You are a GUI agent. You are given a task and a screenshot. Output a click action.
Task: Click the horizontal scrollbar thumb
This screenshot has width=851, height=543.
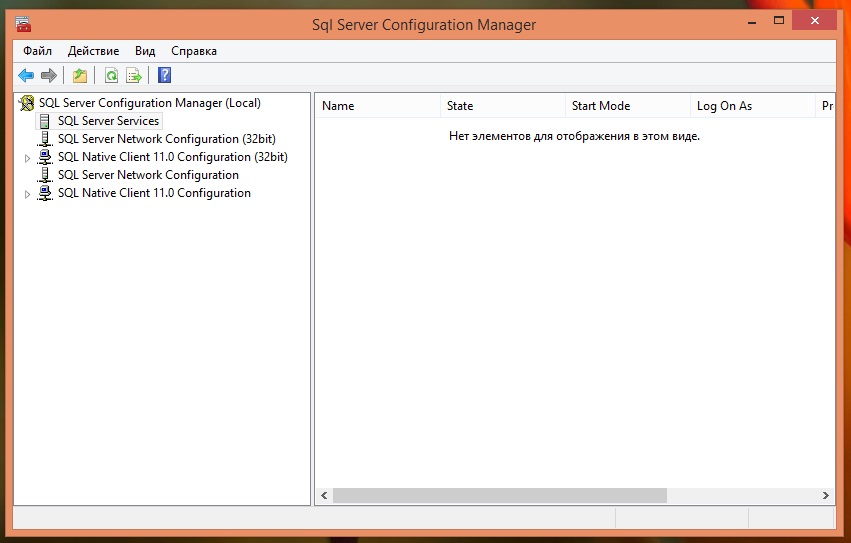point(500,495)
